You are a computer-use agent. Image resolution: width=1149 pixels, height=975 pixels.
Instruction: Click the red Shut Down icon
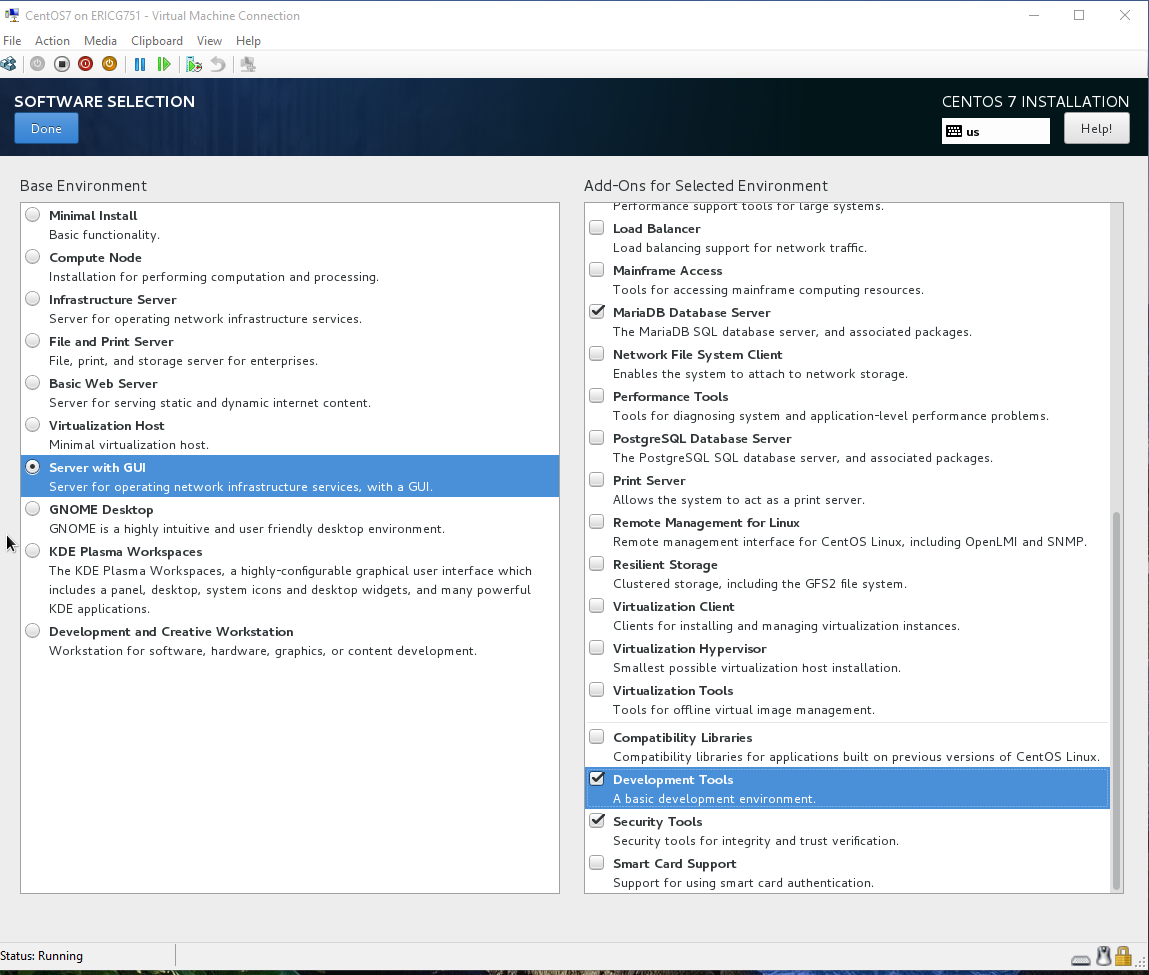(86, 64)
